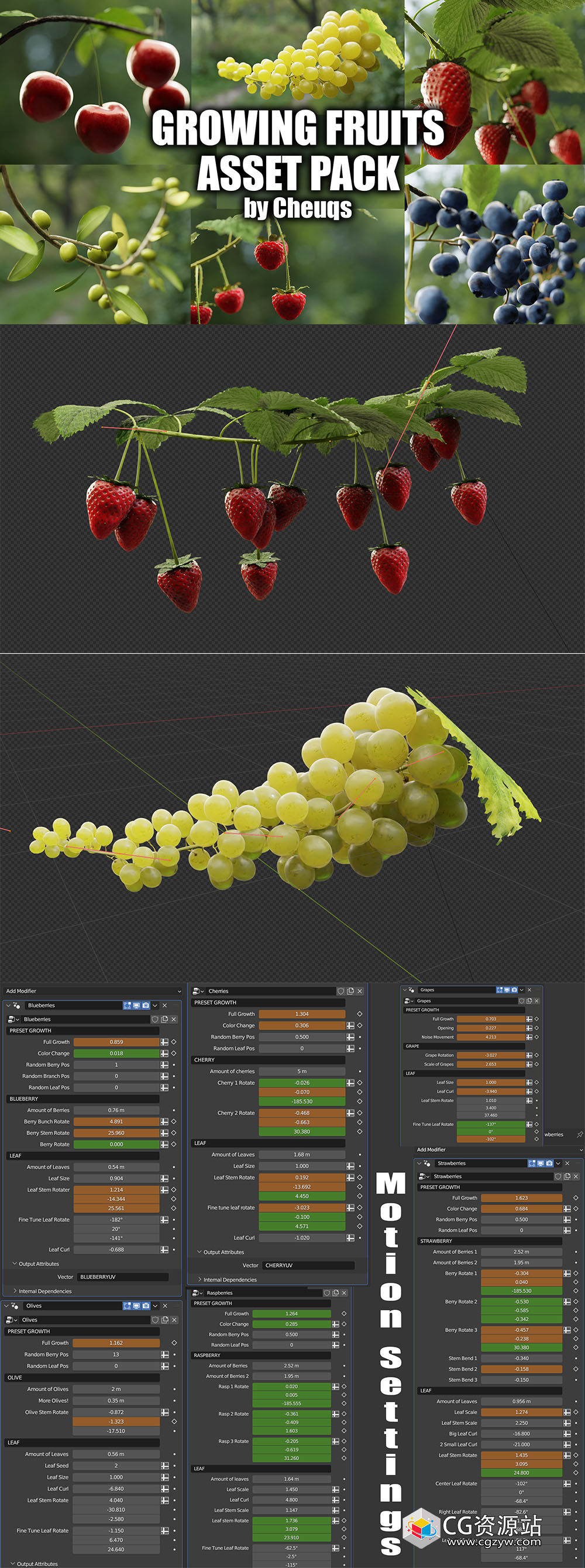The width and height of the screenshot is (585, 1568).
Task: Toggle viewport display for Blueberries modifier
Action: coord(137,1005)
